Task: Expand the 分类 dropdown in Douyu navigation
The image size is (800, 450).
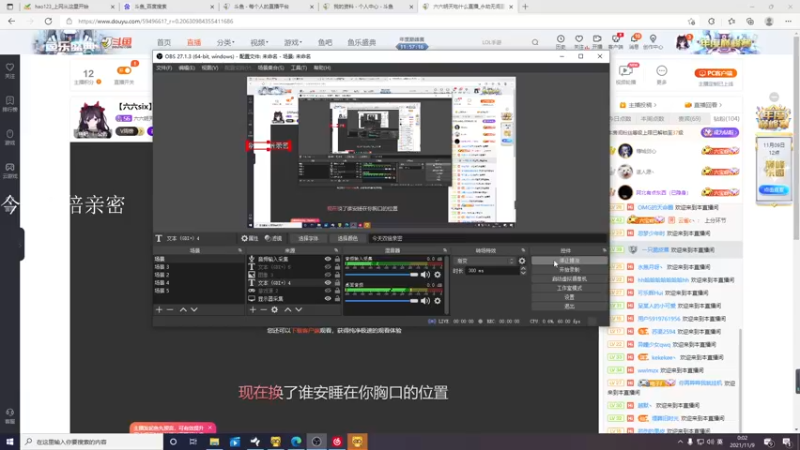Action: 226,42
